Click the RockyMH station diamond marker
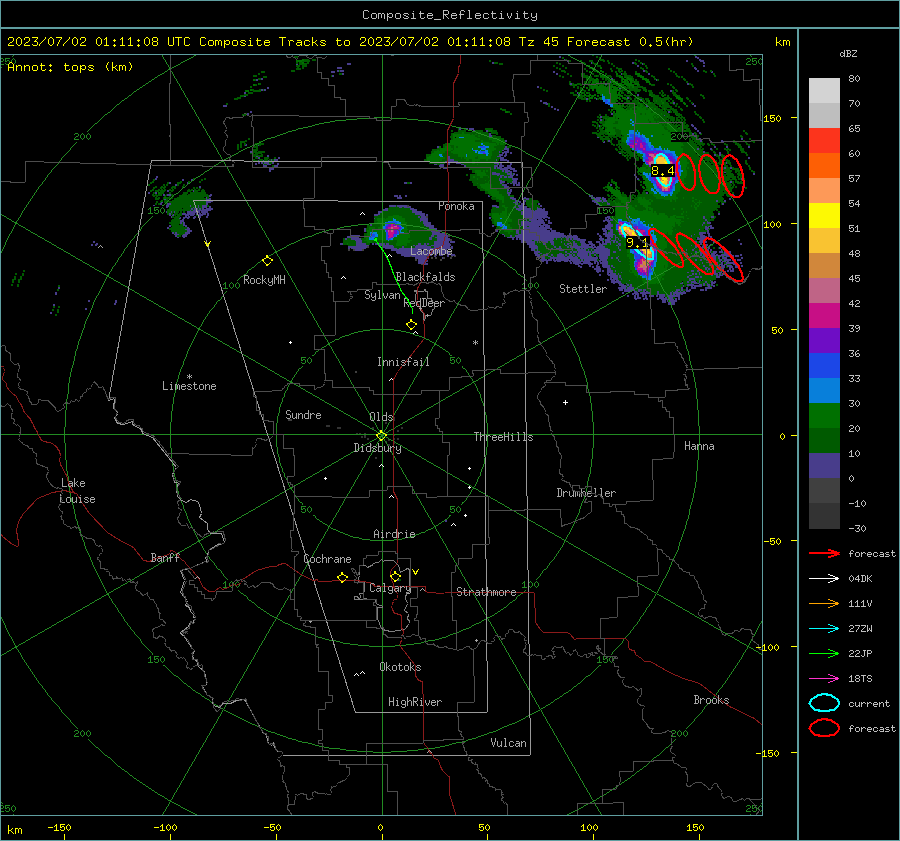This screenshot has height=841, width=900. 267,261
